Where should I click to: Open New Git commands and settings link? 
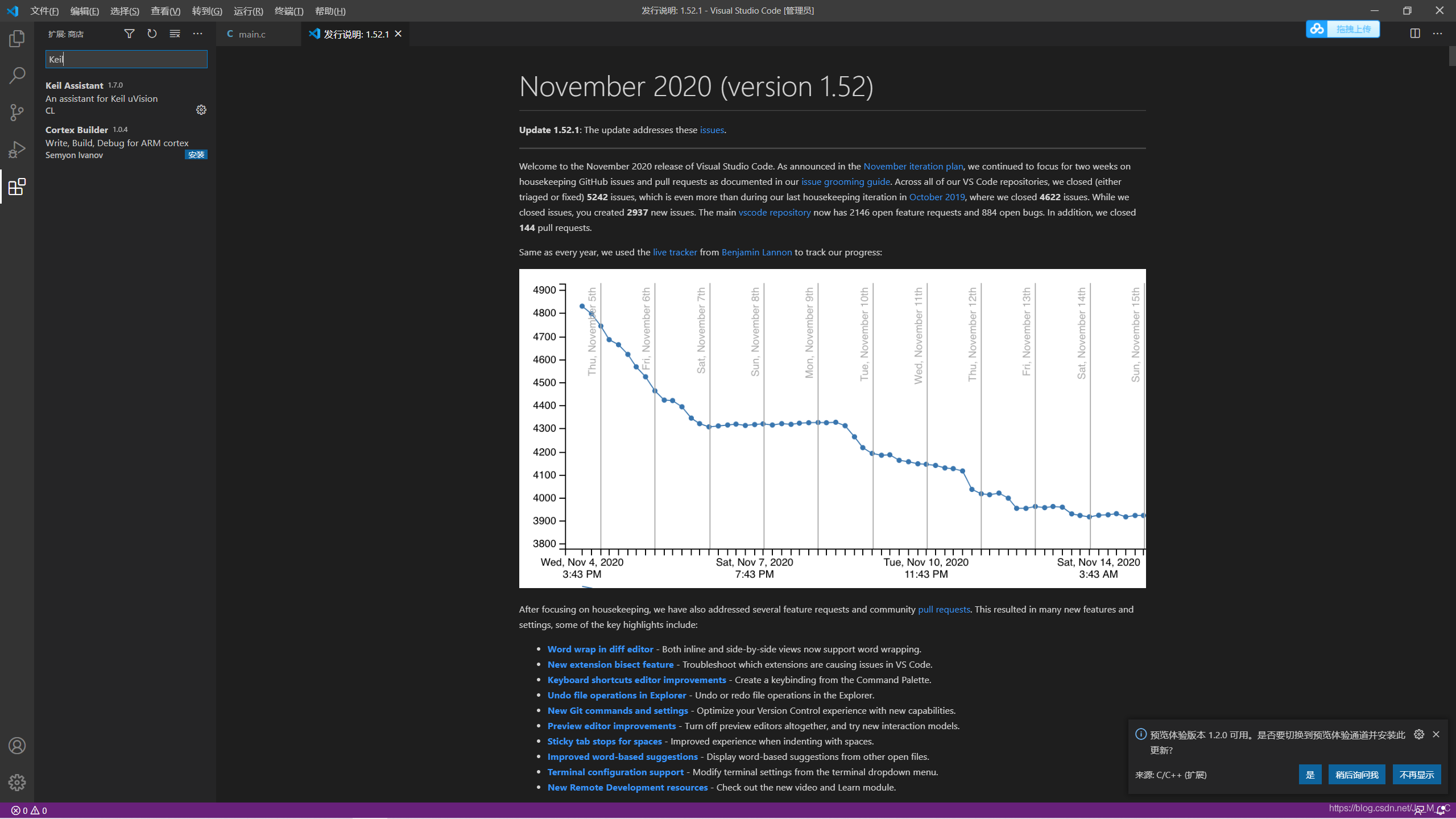(x=618, y=710)
